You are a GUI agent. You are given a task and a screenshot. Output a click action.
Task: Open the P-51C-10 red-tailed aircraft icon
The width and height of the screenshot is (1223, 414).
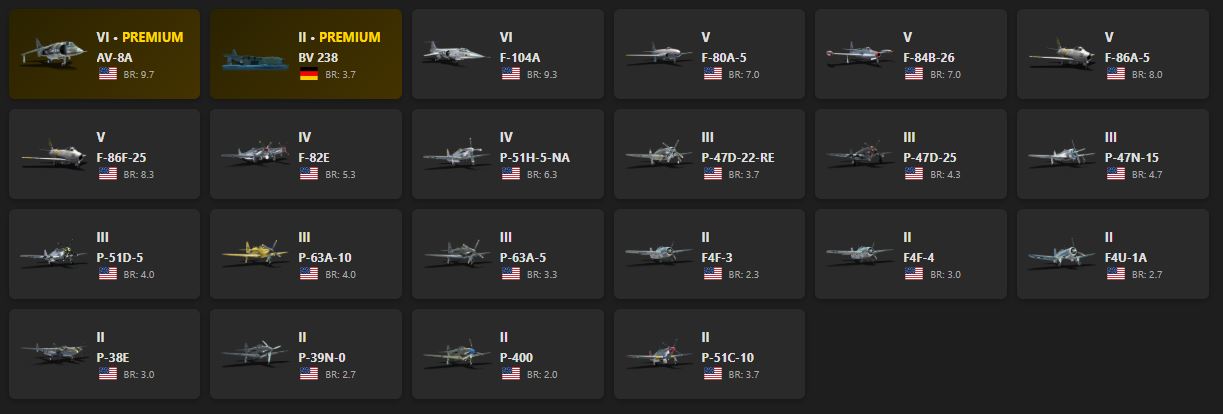click(657, 355)
